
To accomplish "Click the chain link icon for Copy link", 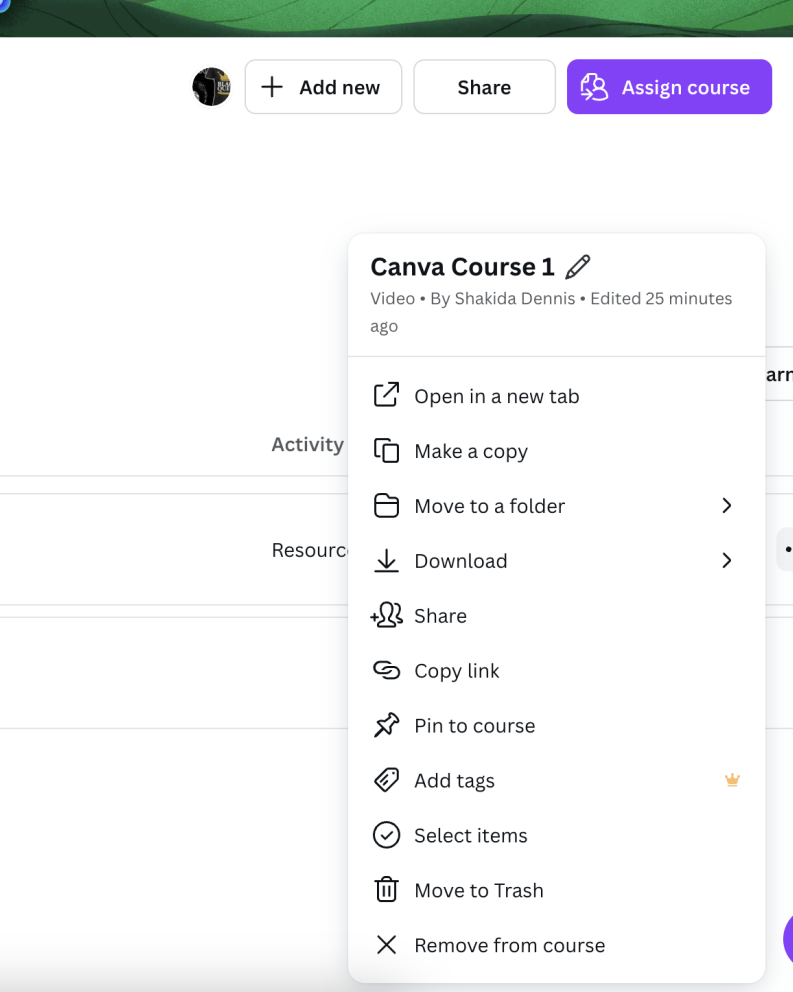I will (386, 670).
